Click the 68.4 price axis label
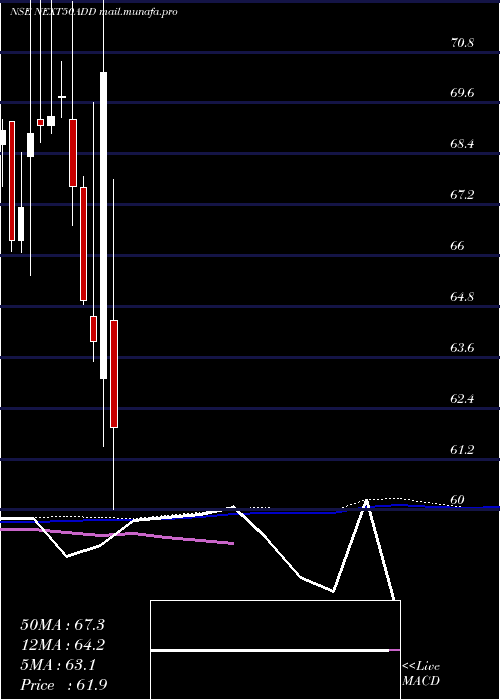This screenshot has height=700, width=500. pos(462,144)
